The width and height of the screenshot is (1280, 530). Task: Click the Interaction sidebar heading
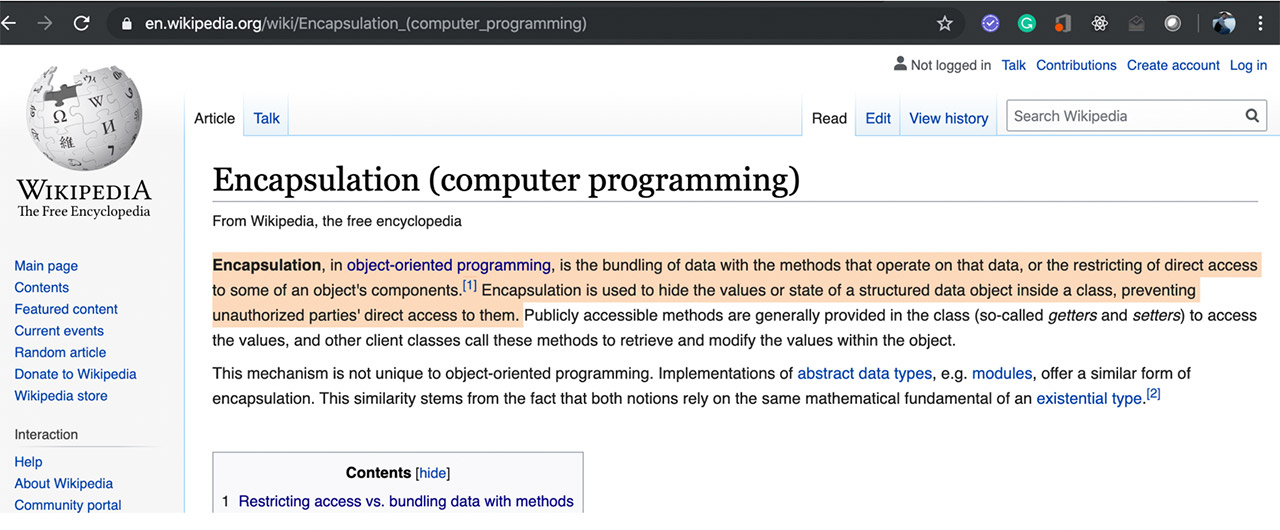46,434
